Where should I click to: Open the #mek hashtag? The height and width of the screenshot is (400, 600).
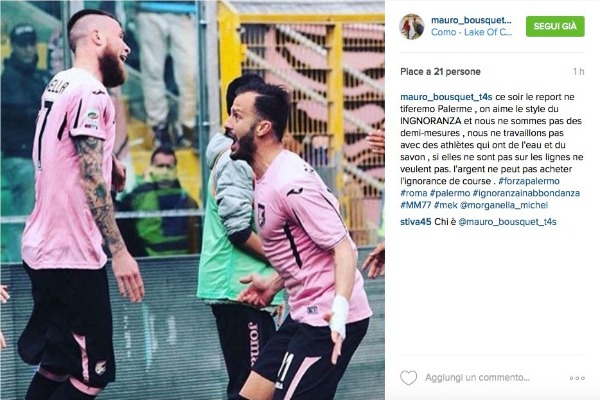(x=446, y=205)
